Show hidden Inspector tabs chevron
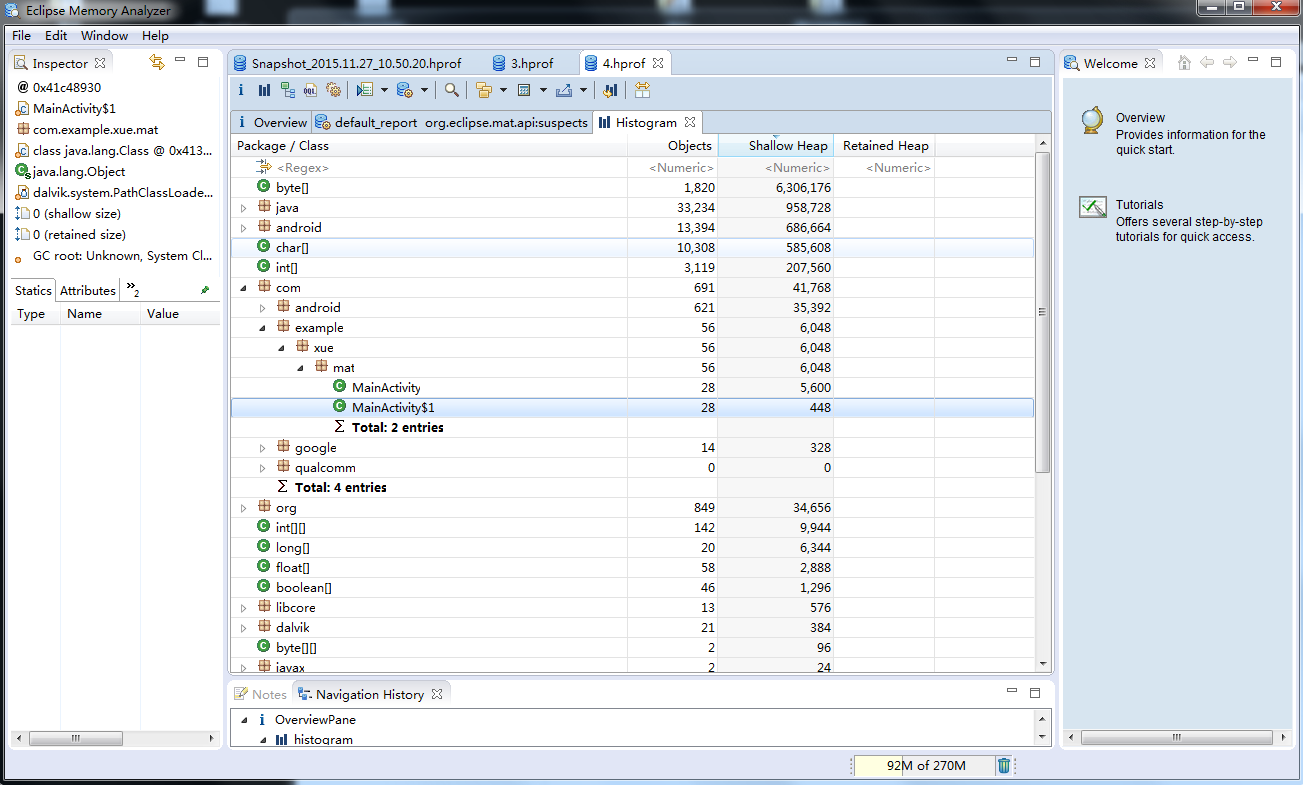Image resolution: width=1303 pixels, height=785 pixels. pos(132,290)
